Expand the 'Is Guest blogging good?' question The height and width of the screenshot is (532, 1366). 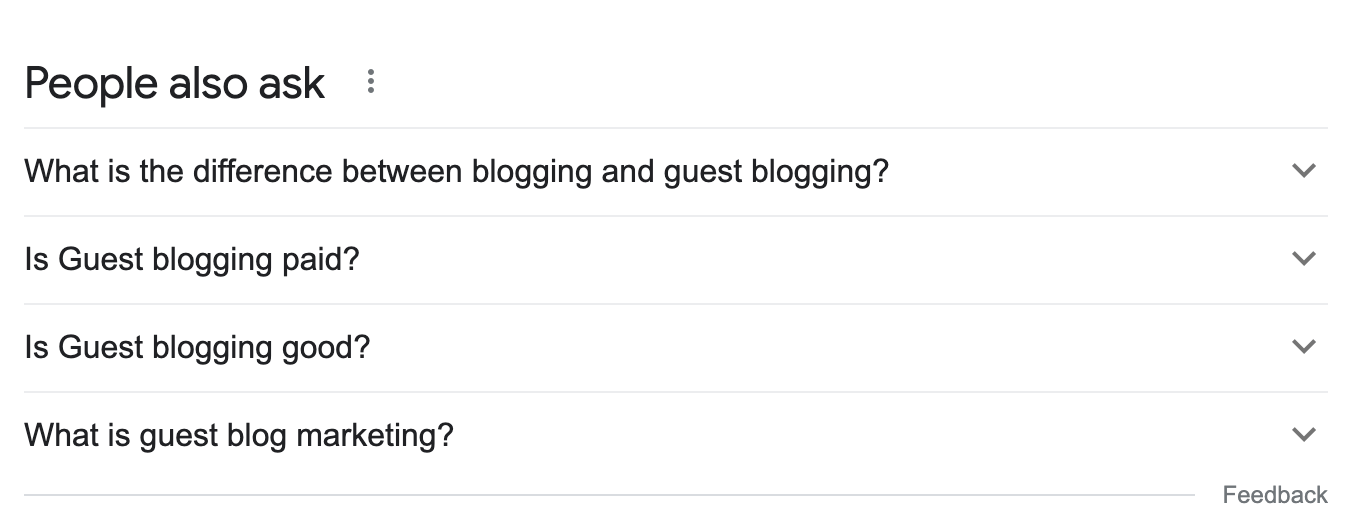click(x=197, y=348)
